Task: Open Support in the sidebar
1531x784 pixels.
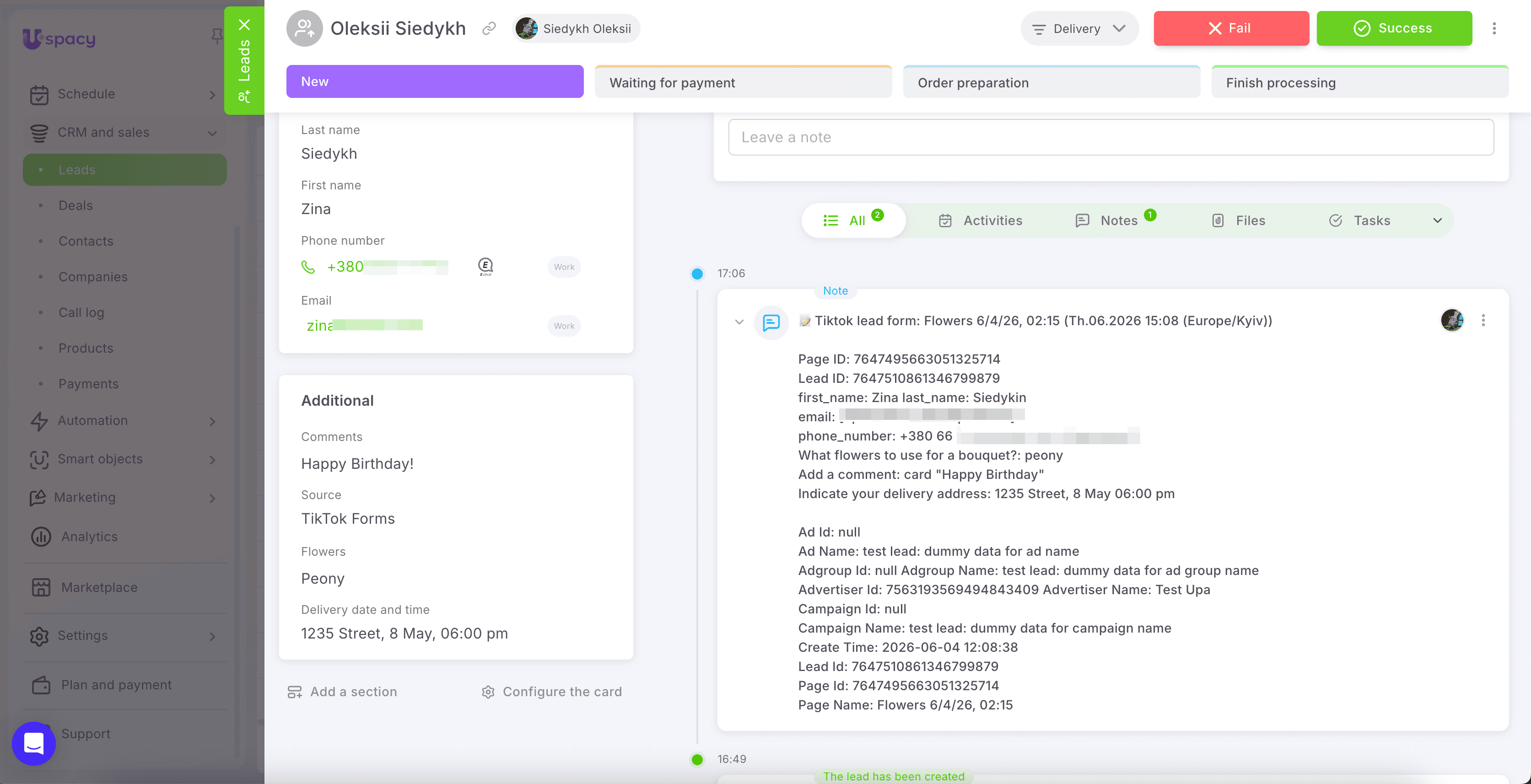Action: click(86, 734)
